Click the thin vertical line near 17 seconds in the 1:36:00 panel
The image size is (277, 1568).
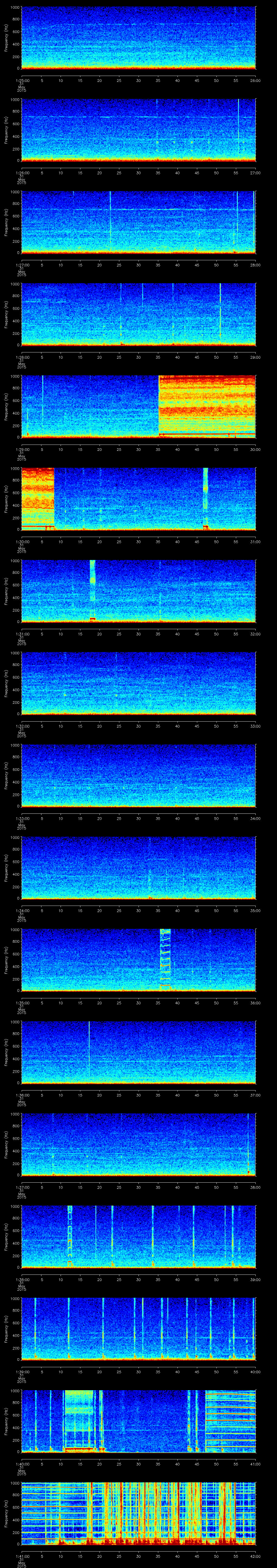tap(89, 1052)
